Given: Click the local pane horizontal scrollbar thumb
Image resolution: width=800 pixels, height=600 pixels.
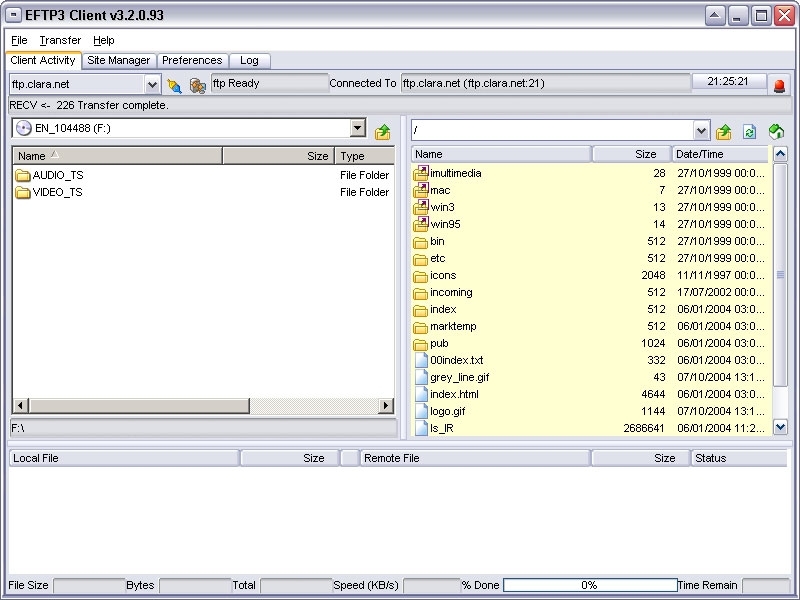Looking at the screenshot, I should pyautogui.click(x=139, y=406).
